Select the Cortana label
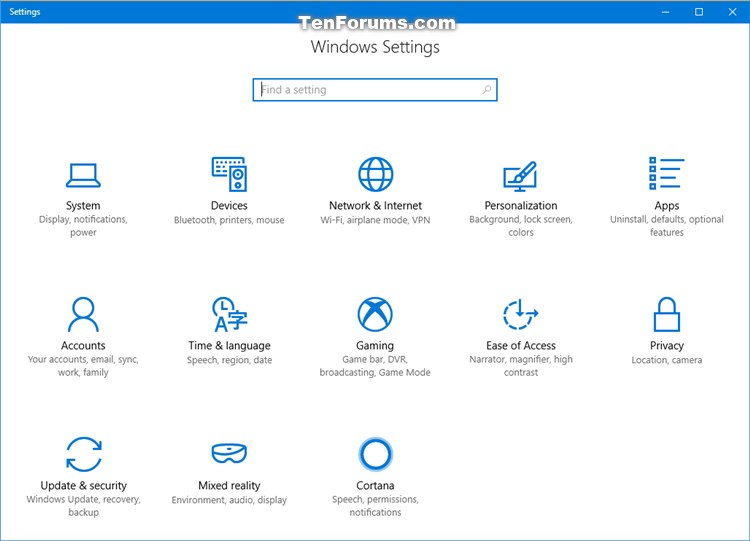The image size is (750, 541). (375, 486)
